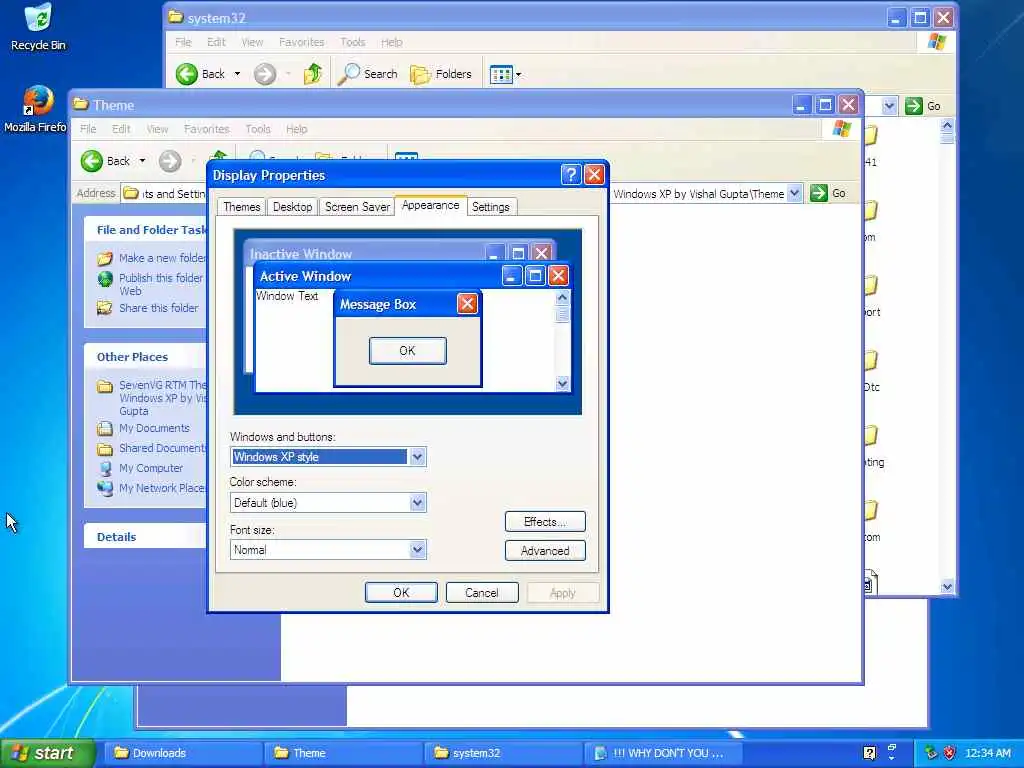
Task: Open Edit menu in the system32 window
Action: 216,42
